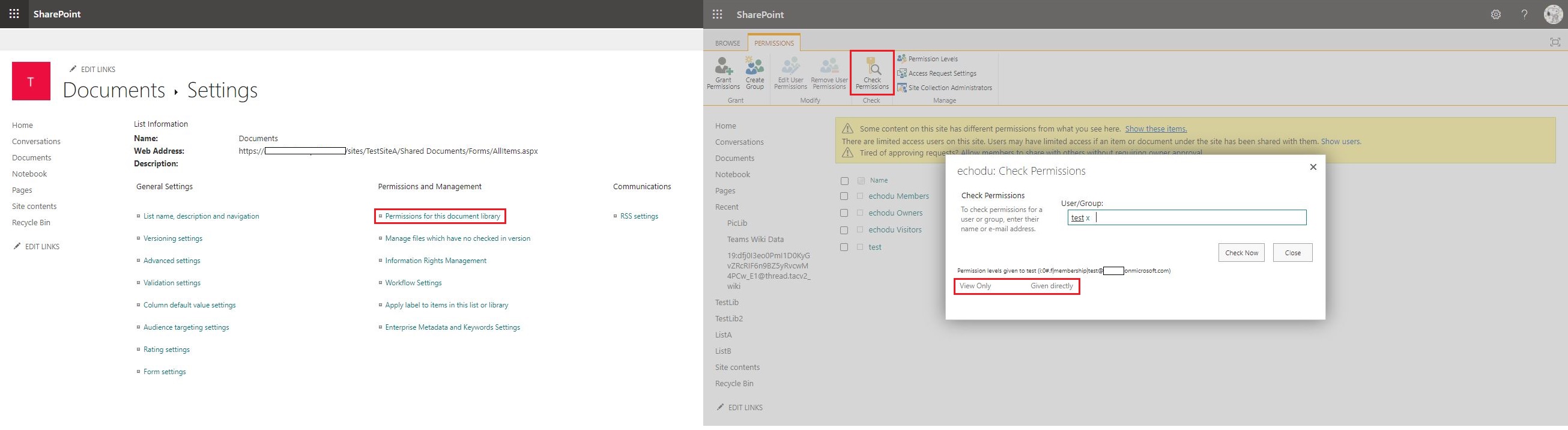Click the Check Now button

(1241, 253)
